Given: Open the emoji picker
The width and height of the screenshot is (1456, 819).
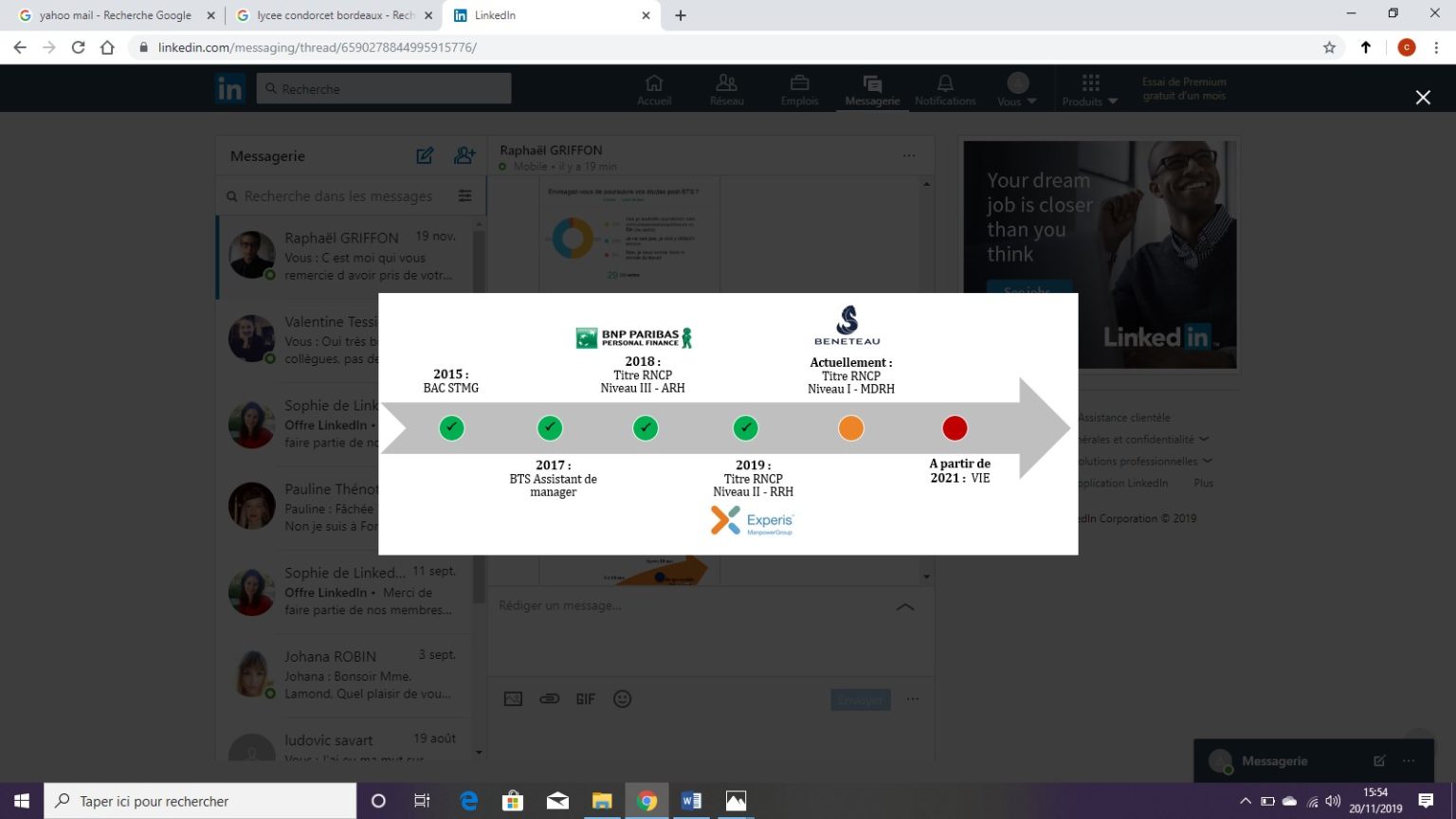Looking at the screenshot, I should pyautogui.click(x=622, y=699).
